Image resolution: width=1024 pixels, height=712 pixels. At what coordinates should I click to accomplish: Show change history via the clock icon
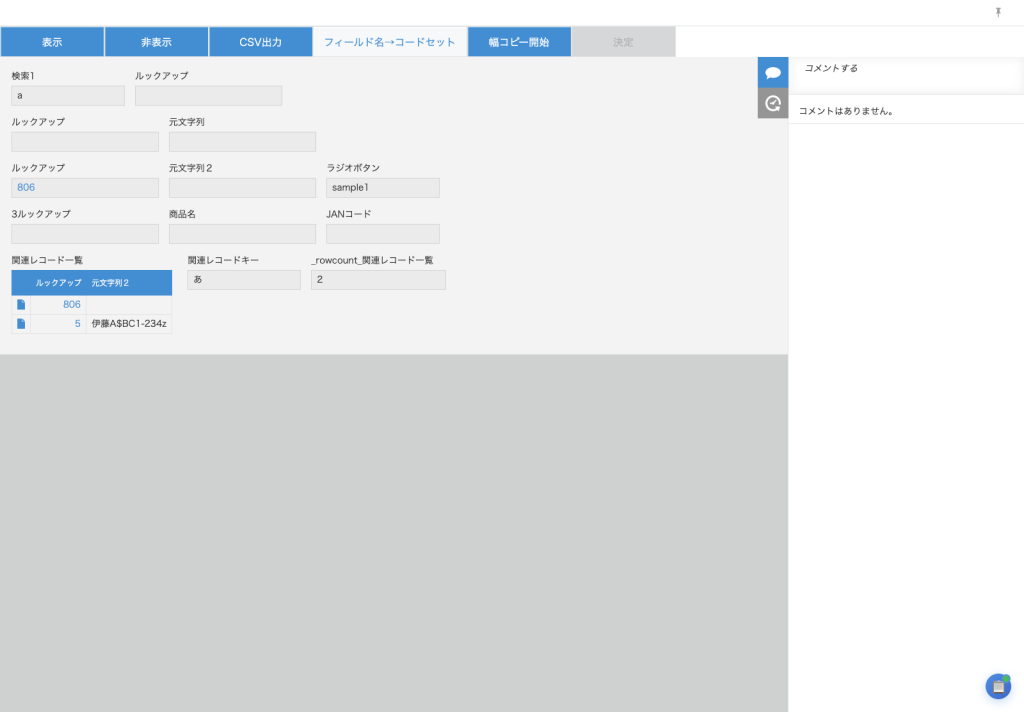[772, 103]
